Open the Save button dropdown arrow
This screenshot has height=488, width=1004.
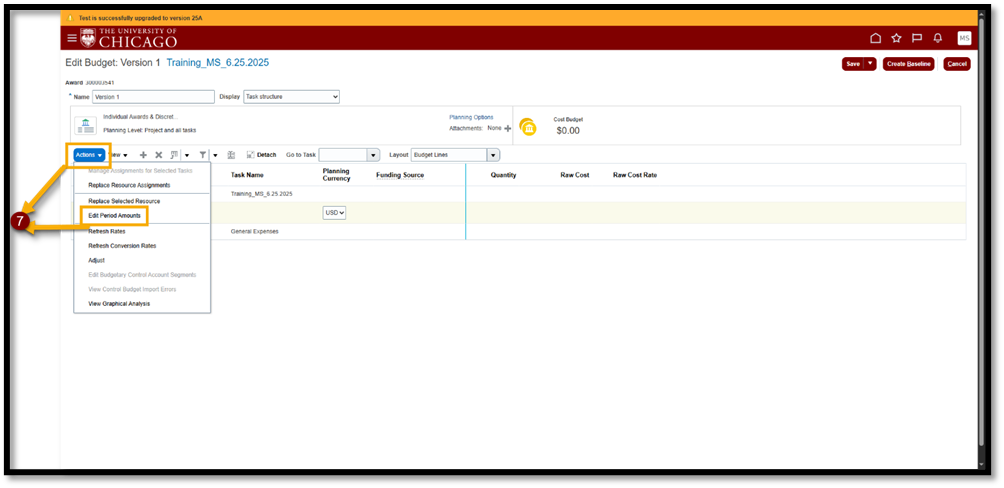point(871,64)
